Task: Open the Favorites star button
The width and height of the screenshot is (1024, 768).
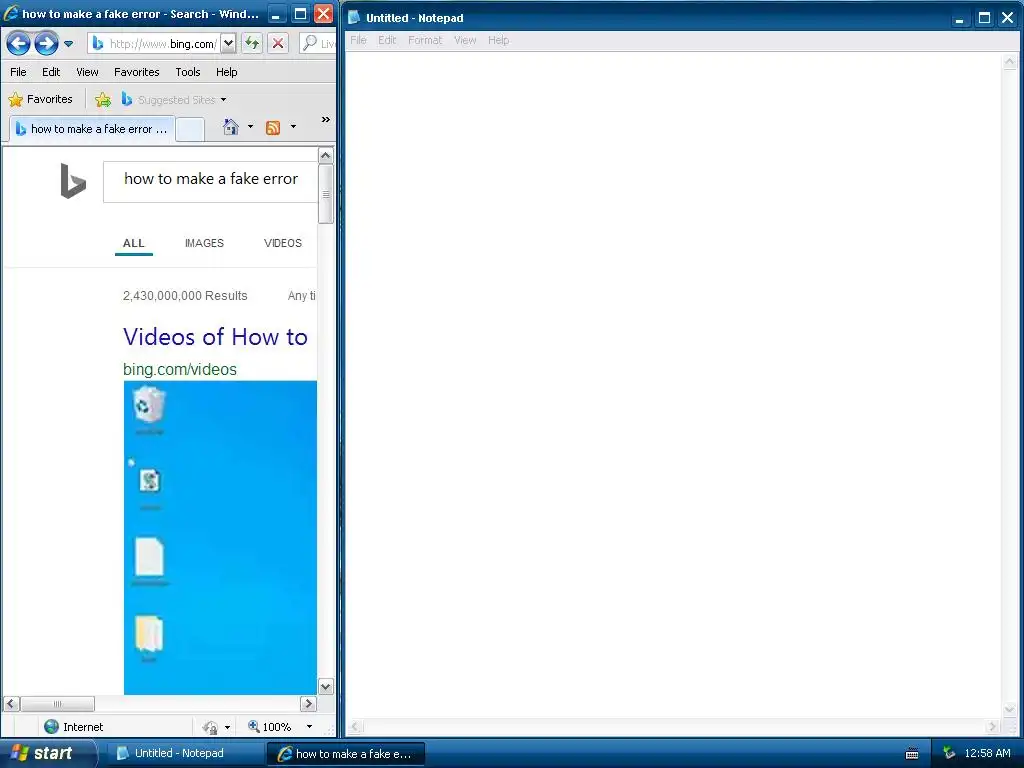Action: 40,99
